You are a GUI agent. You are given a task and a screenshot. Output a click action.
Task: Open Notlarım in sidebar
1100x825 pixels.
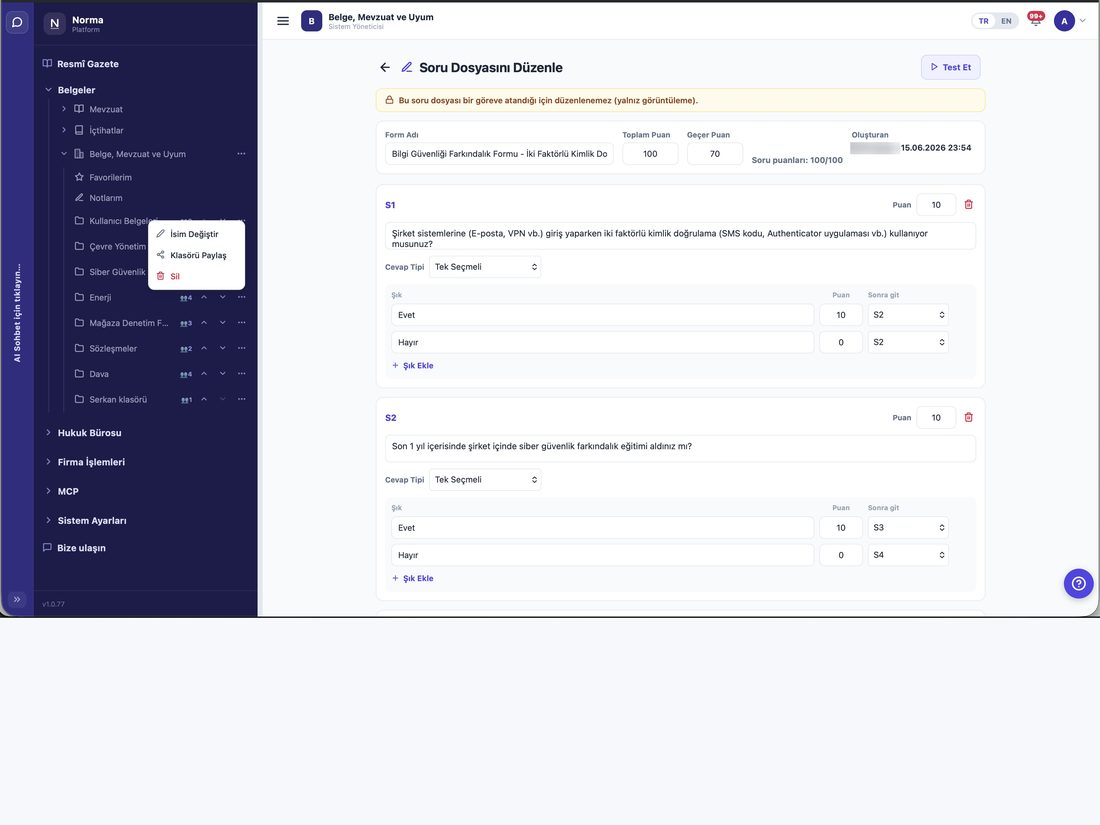[106, 198]
